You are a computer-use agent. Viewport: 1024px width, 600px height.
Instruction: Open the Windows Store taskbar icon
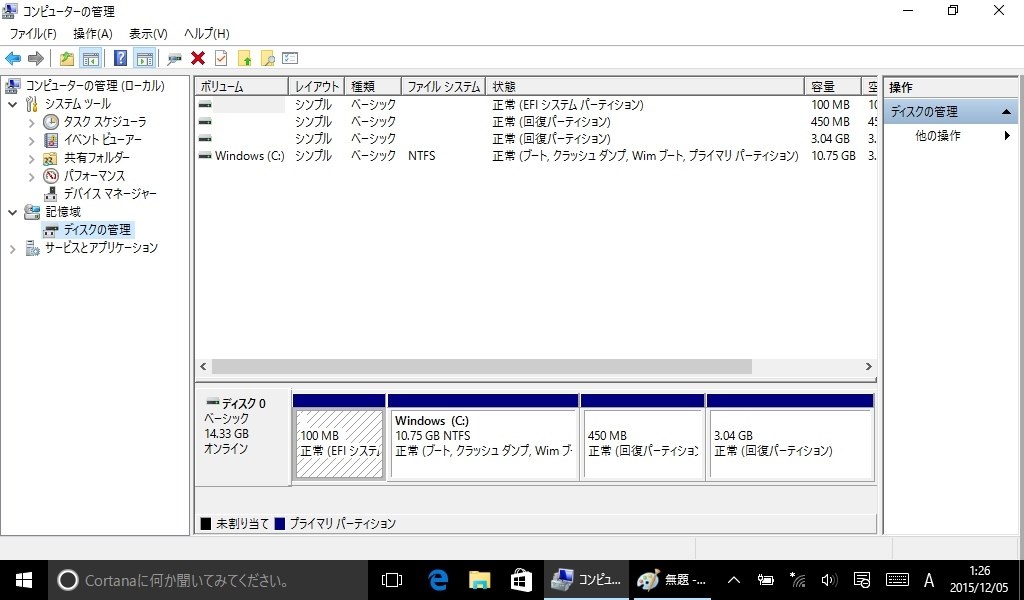(521, 580)
